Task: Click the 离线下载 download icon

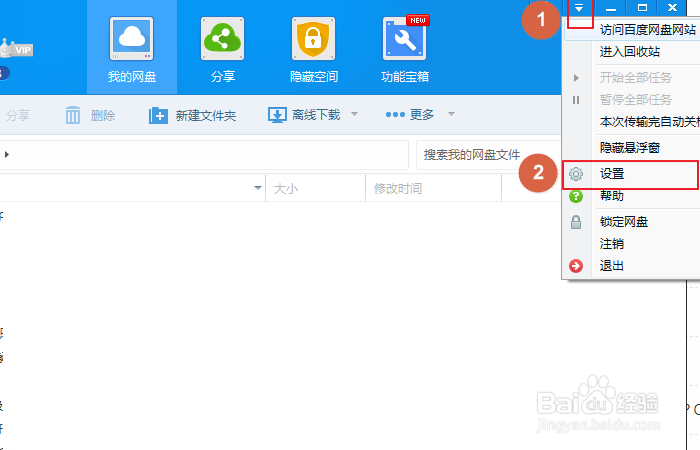Action: (x=277, y=115)
